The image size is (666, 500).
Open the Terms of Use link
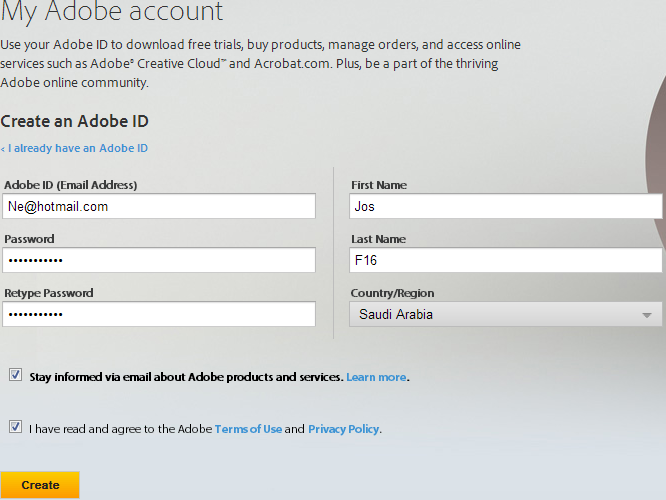coord(248,429)
